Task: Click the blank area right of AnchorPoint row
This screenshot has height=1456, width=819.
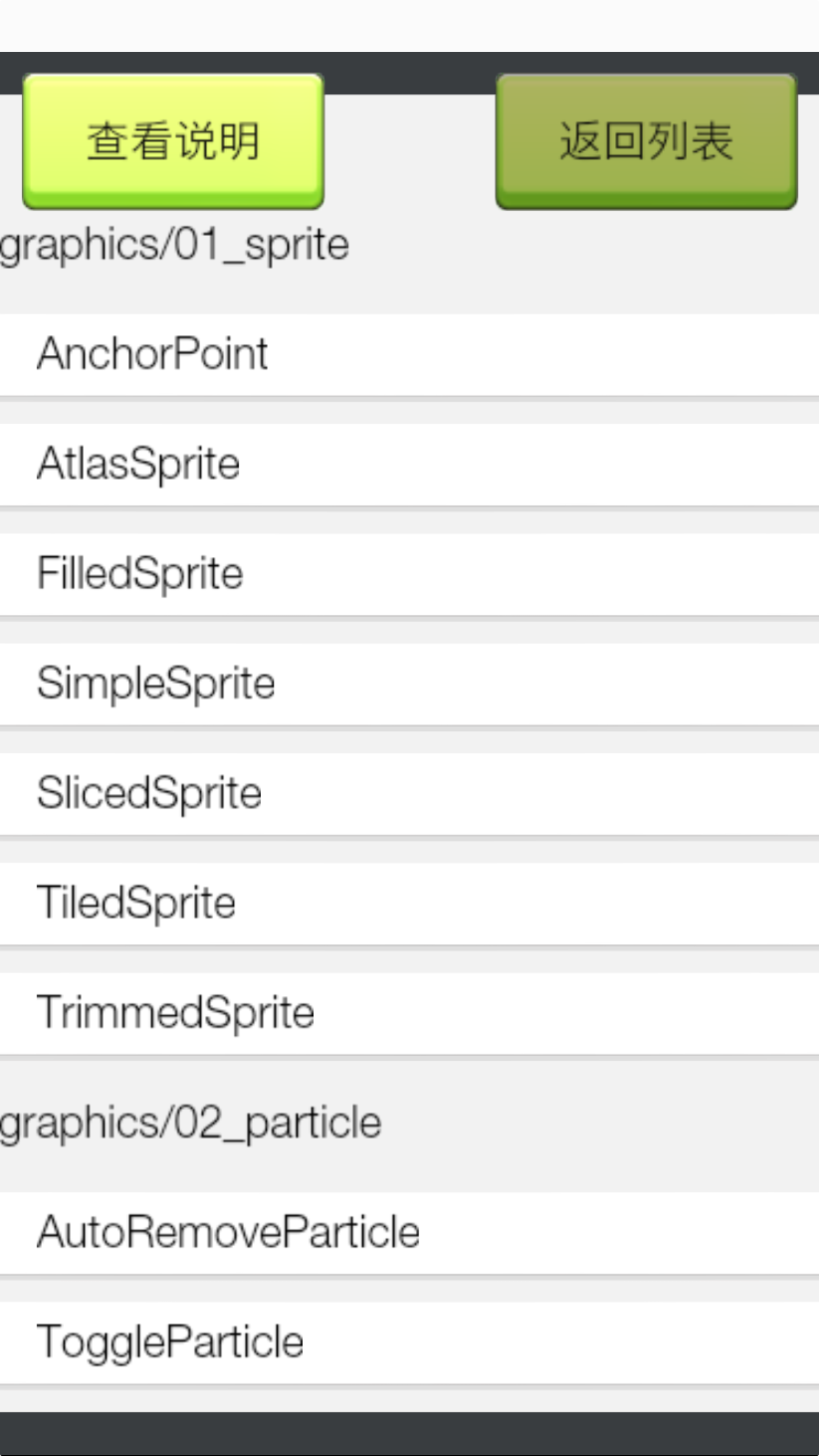Action: pos(569,354)
